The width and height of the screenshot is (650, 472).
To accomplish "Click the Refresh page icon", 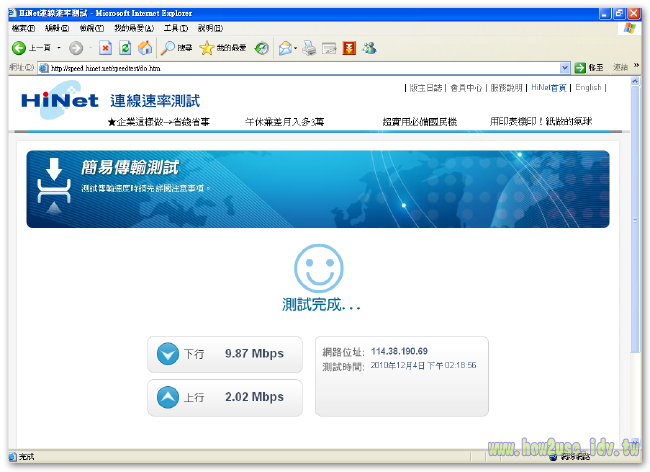I will pos(125,48).
